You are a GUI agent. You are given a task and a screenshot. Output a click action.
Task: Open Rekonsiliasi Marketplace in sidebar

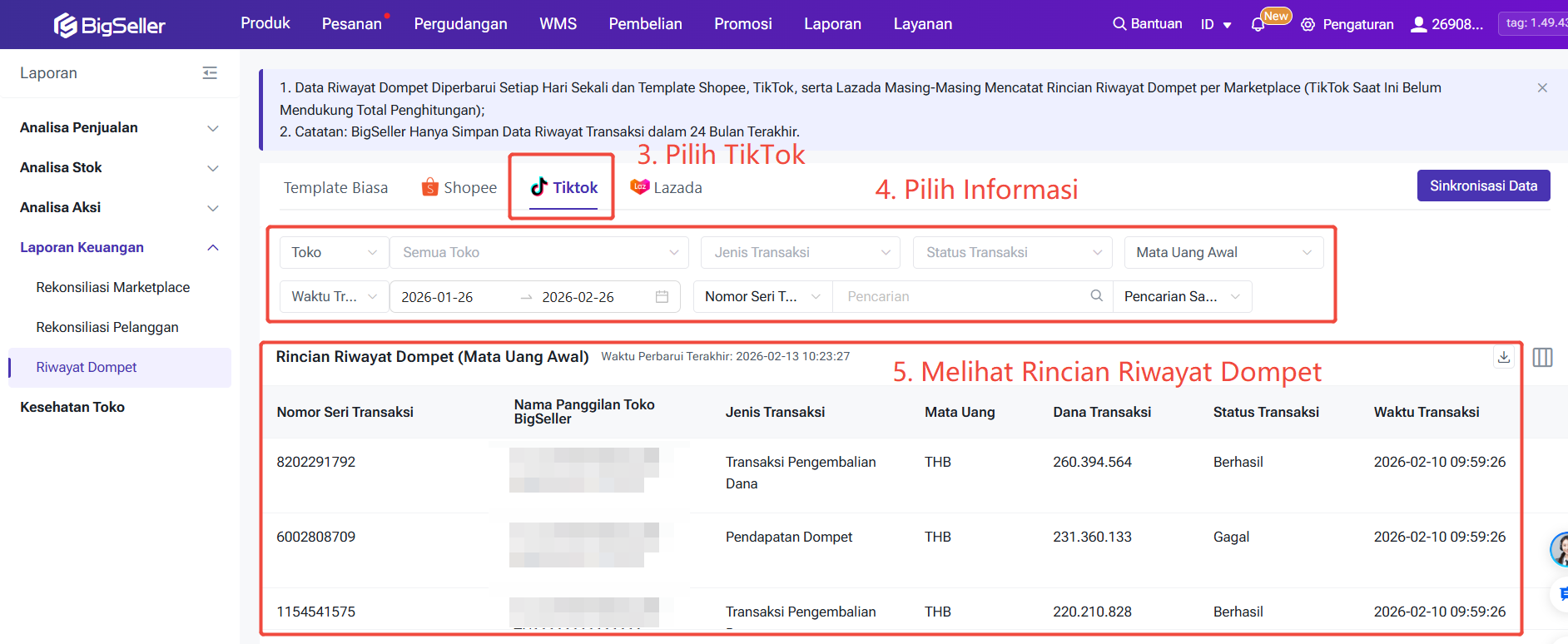pyautogui.click(x=113, y=288)
